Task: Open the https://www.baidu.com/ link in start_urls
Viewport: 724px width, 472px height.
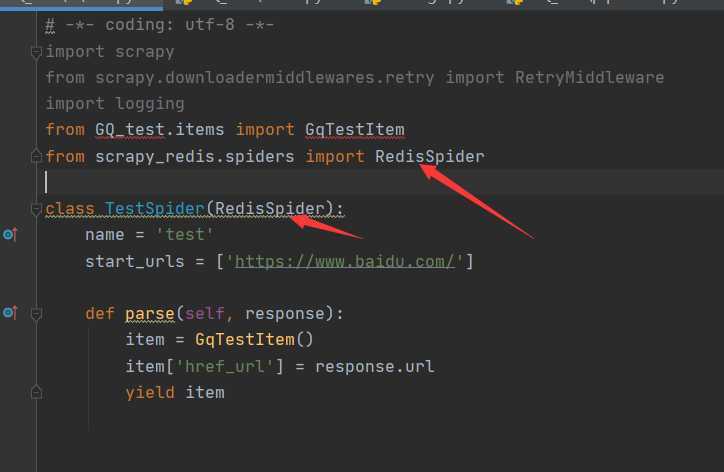Action: [x=345, y=262]
